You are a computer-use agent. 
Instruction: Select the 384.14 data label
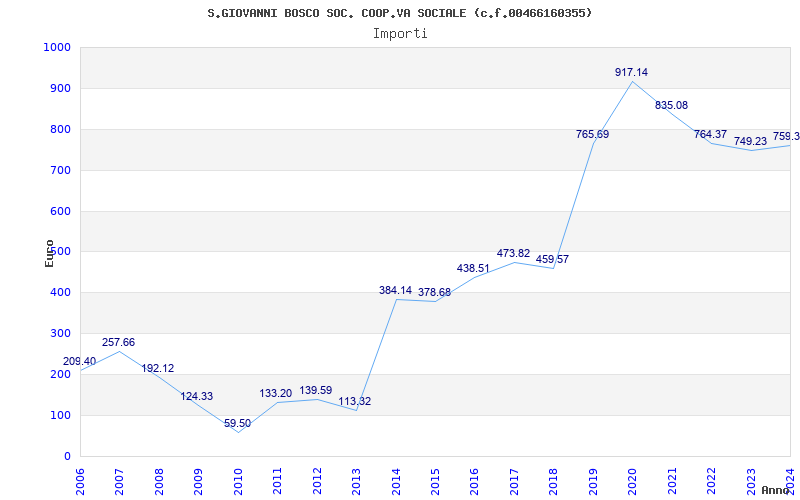pyautogui.click(x=395, y=291)
